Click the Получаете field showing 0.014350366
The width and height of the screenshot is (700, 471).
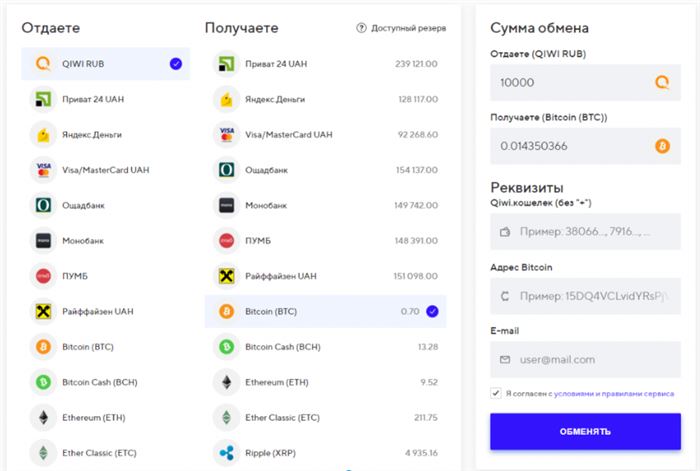pos(585,146)
